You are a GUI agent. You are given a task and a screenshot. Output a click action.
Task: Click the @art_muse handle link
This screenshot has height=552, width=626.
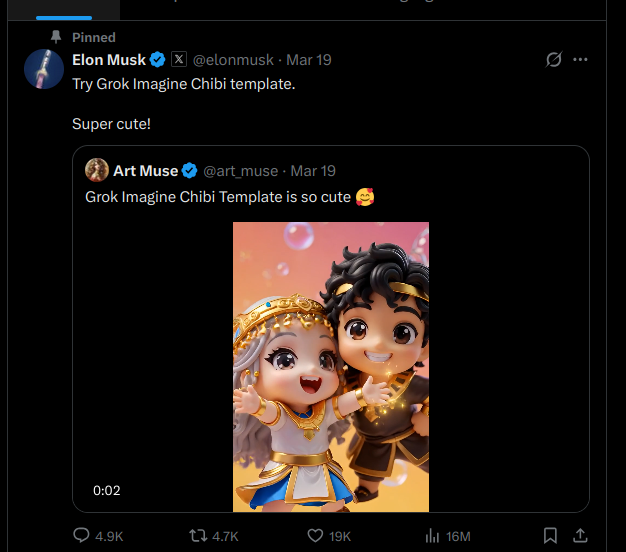coord(241,171)
